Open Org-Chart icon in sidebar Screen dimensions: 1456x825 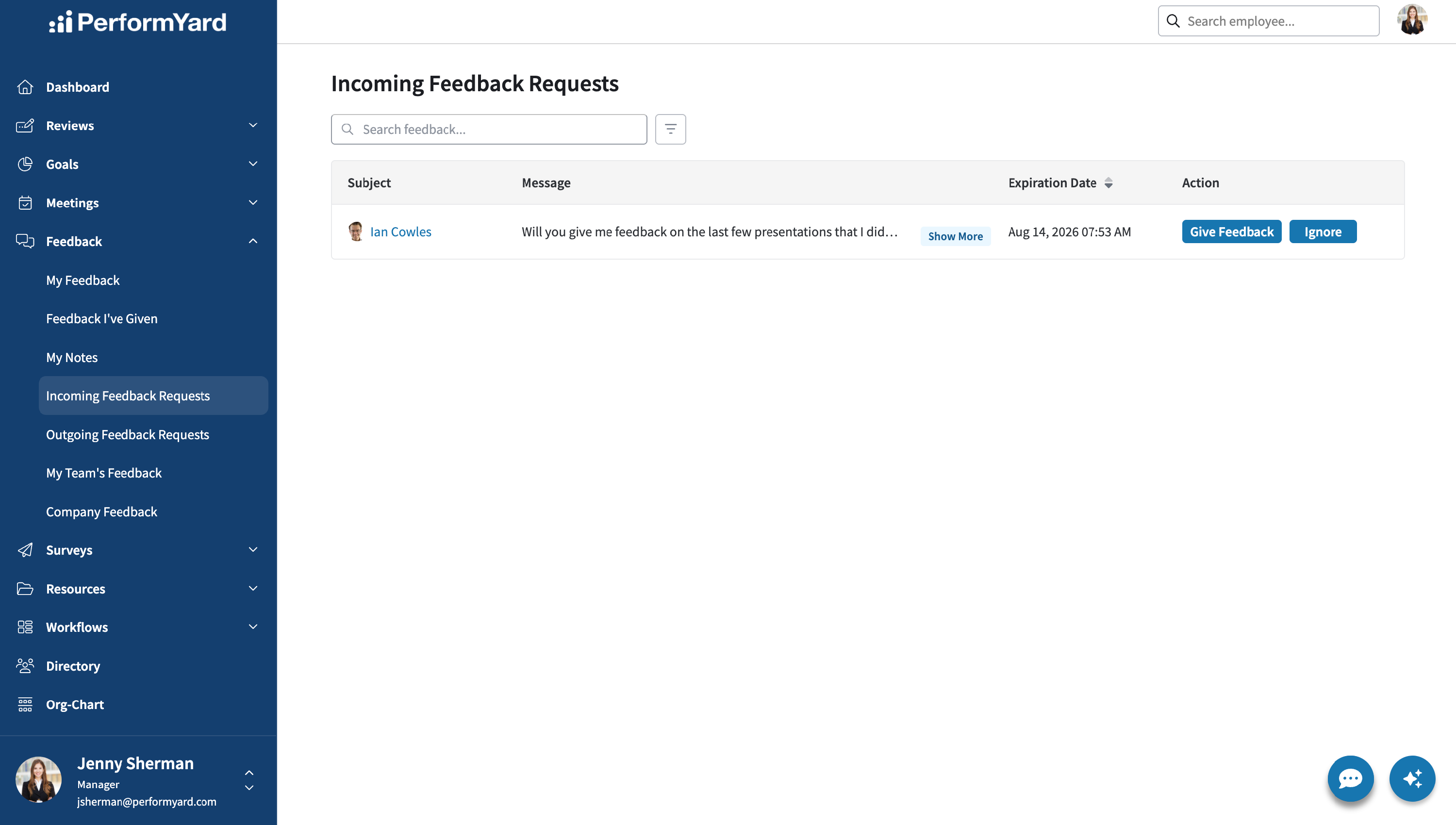25,704
